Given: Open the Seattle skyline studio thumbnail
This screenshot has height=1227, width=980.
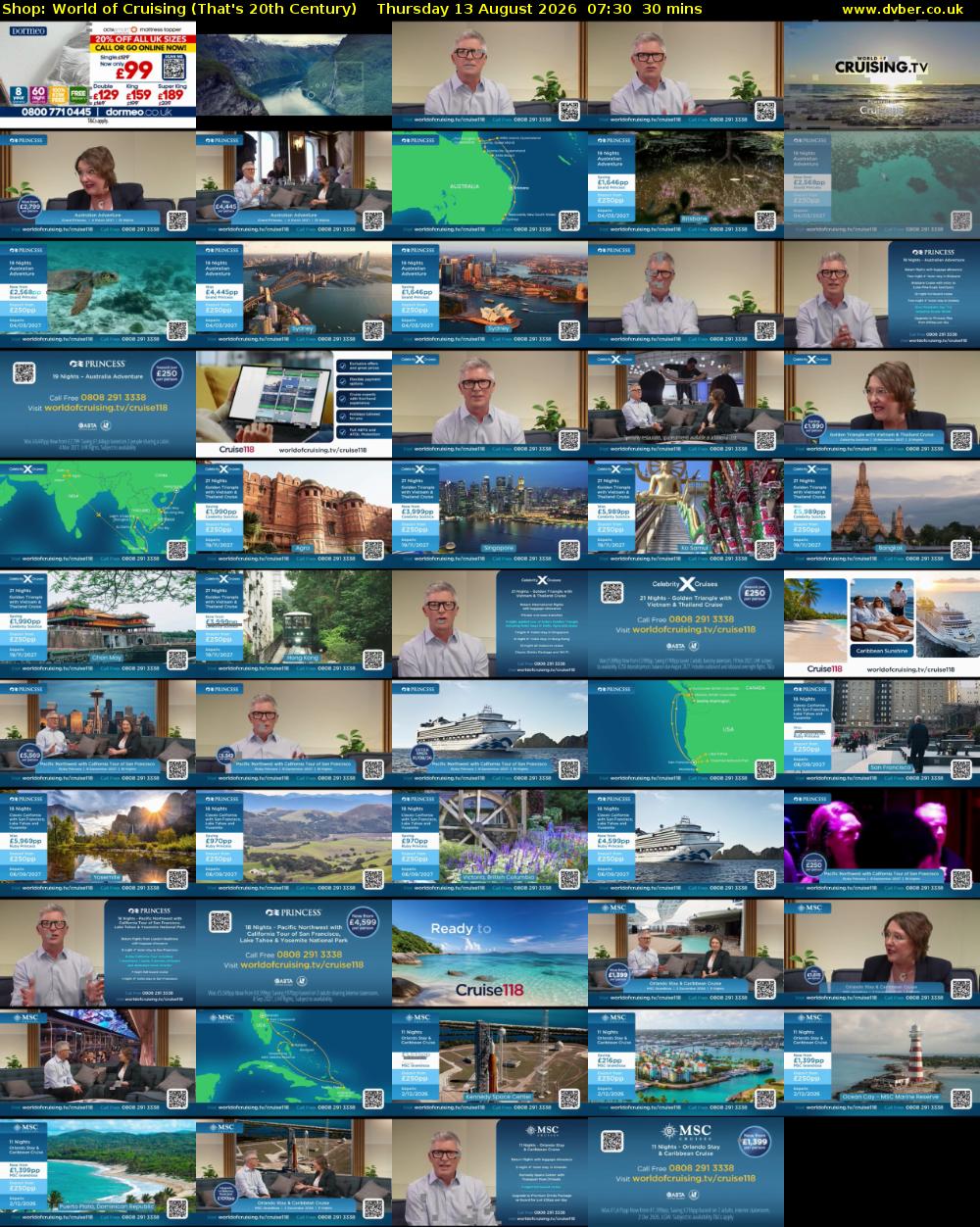Looking at the screenshot, I should click(98, 733).
